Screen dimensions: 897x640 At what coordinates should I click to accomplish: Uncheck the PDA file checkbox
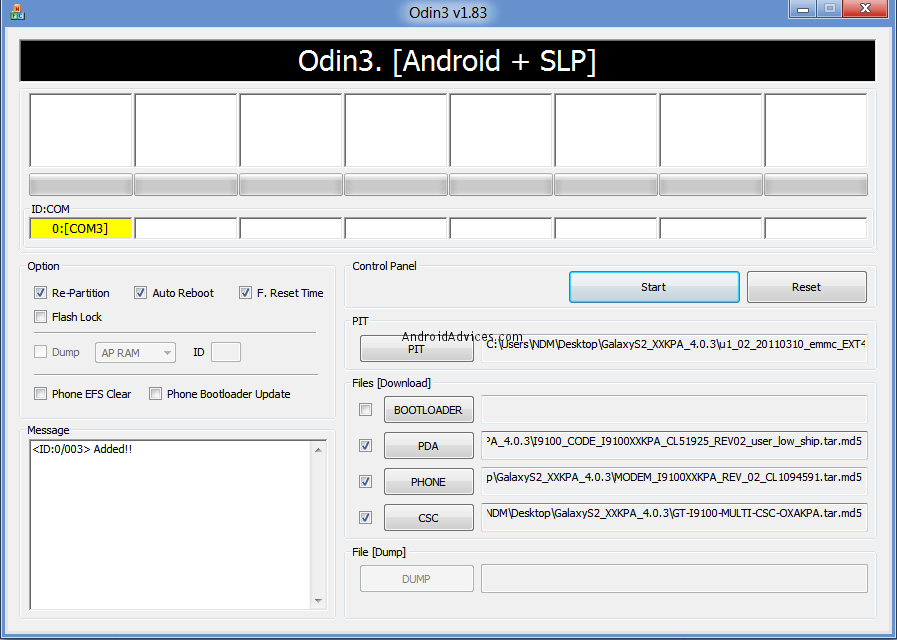point(365,446)
